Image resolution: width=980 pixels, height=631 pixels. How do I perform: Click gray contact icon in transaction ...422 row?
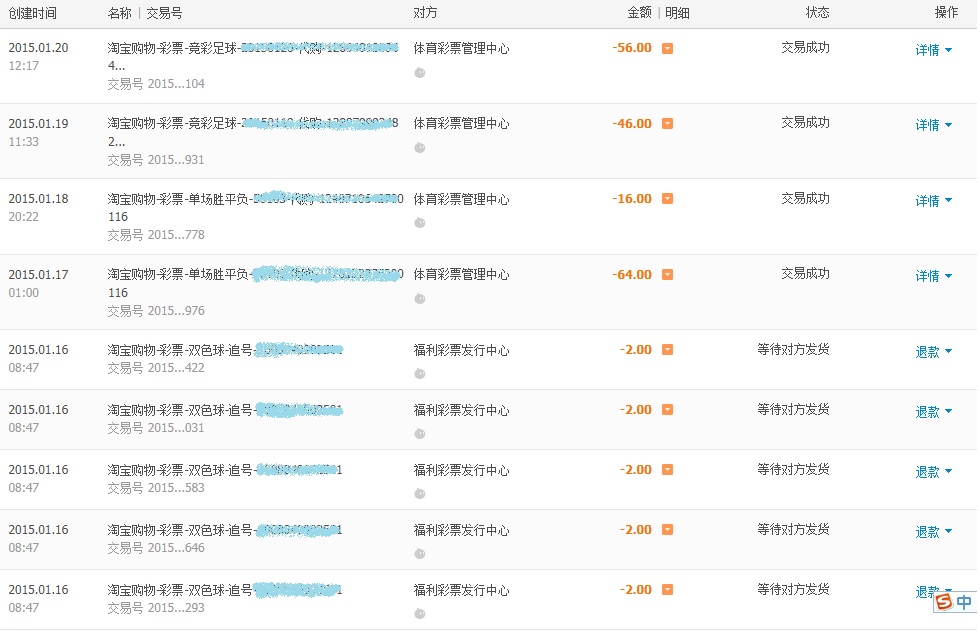tap(420, 374)
